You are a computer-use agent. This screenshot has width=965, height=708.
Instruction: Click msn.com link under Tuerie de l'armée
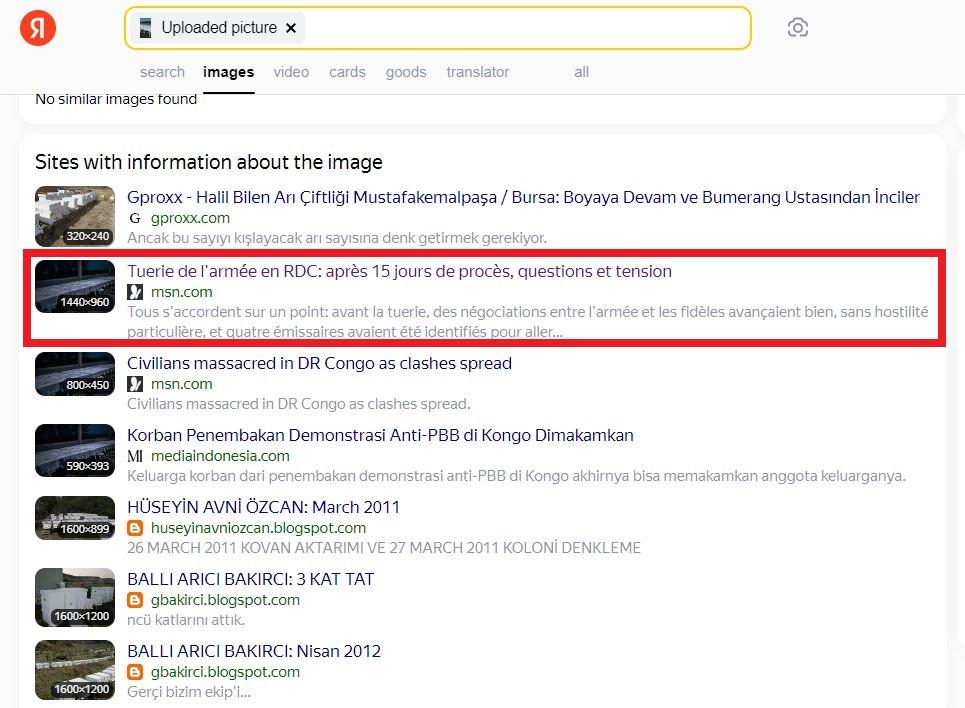click(182, 292)
